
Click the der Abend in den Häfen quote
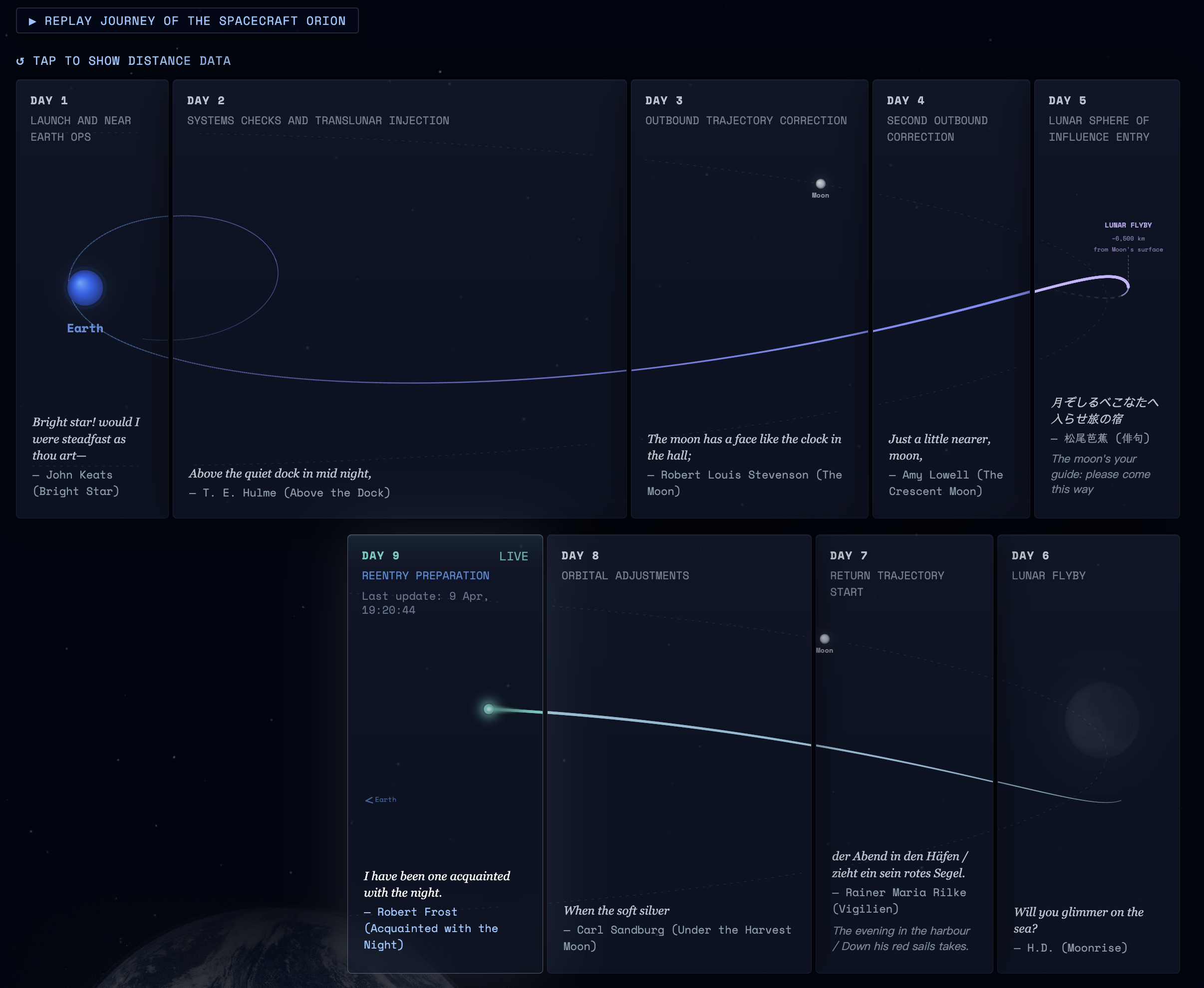pyautogui.click(x=900, y=864)
